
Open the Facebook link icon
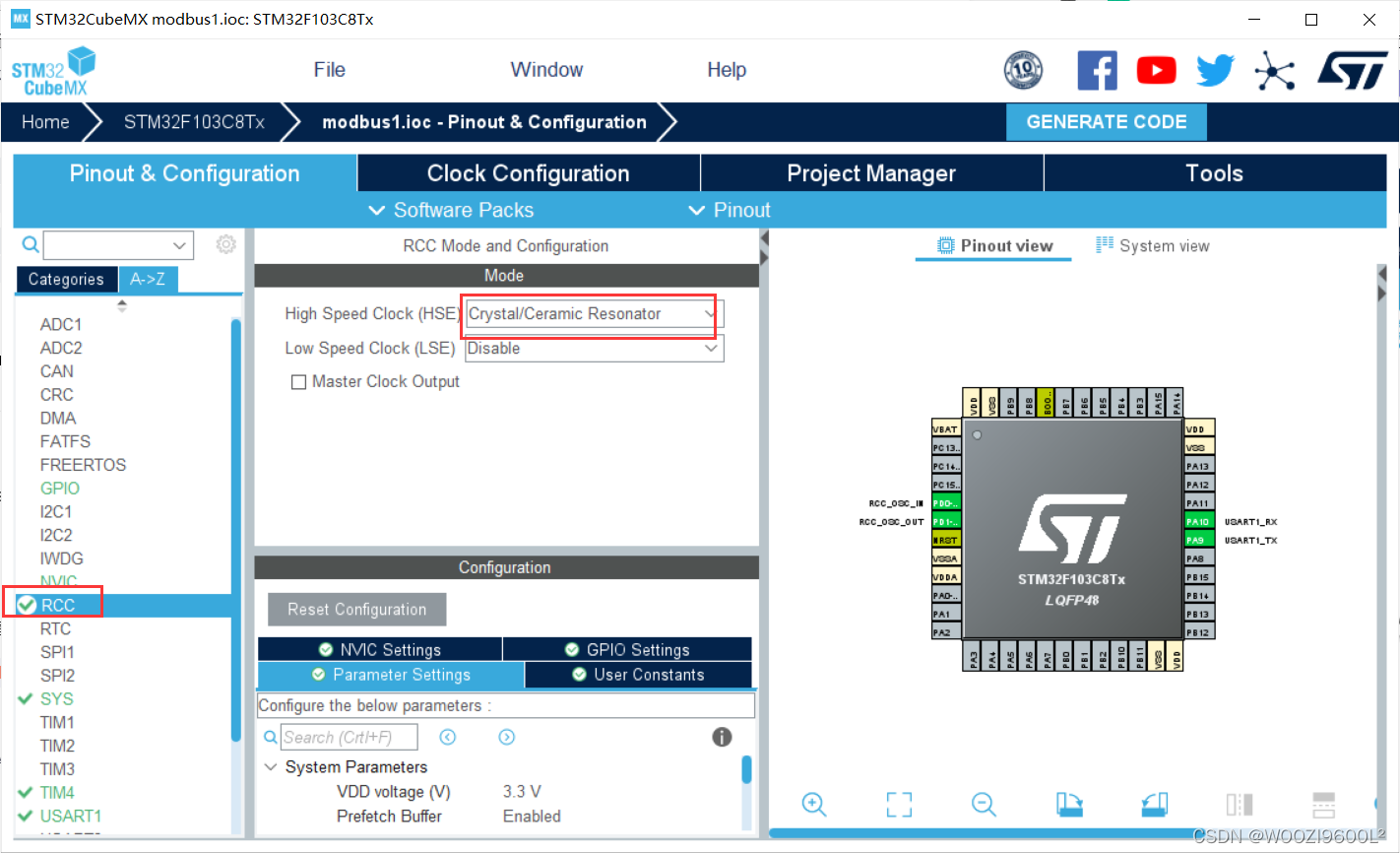pyautogui.click(x=1097, y=71)
